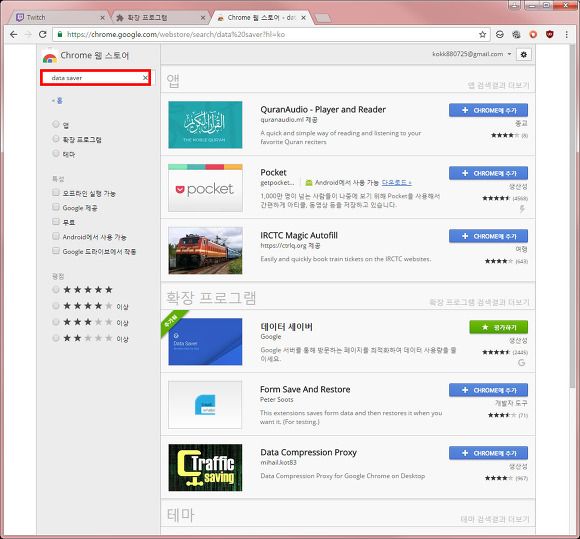This screenshot has width=580, height=539.
Task: Click the address bar URL
Action: (176, 34)
